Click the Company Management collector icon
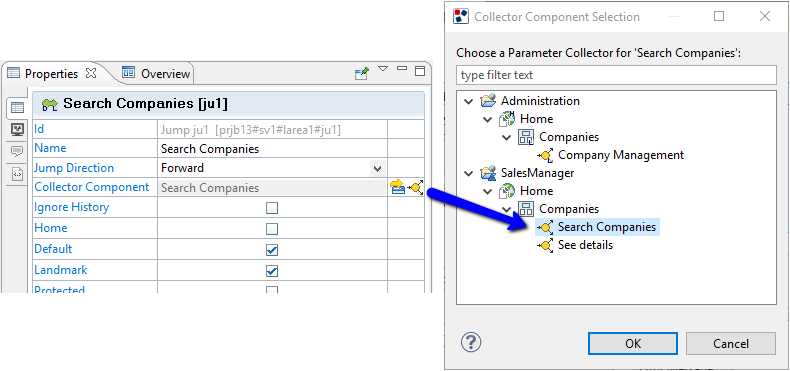 546,155
